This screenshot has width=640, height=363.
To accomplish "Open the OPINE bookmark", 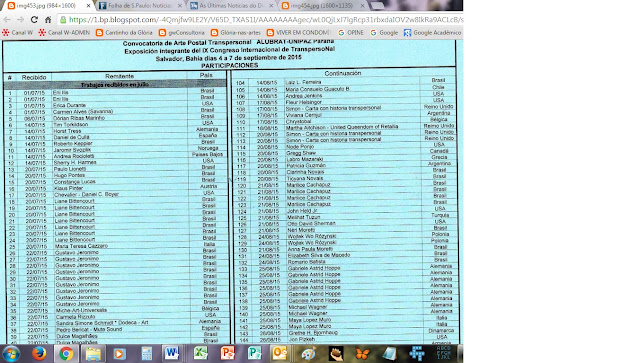I will [x=351, y=33].
